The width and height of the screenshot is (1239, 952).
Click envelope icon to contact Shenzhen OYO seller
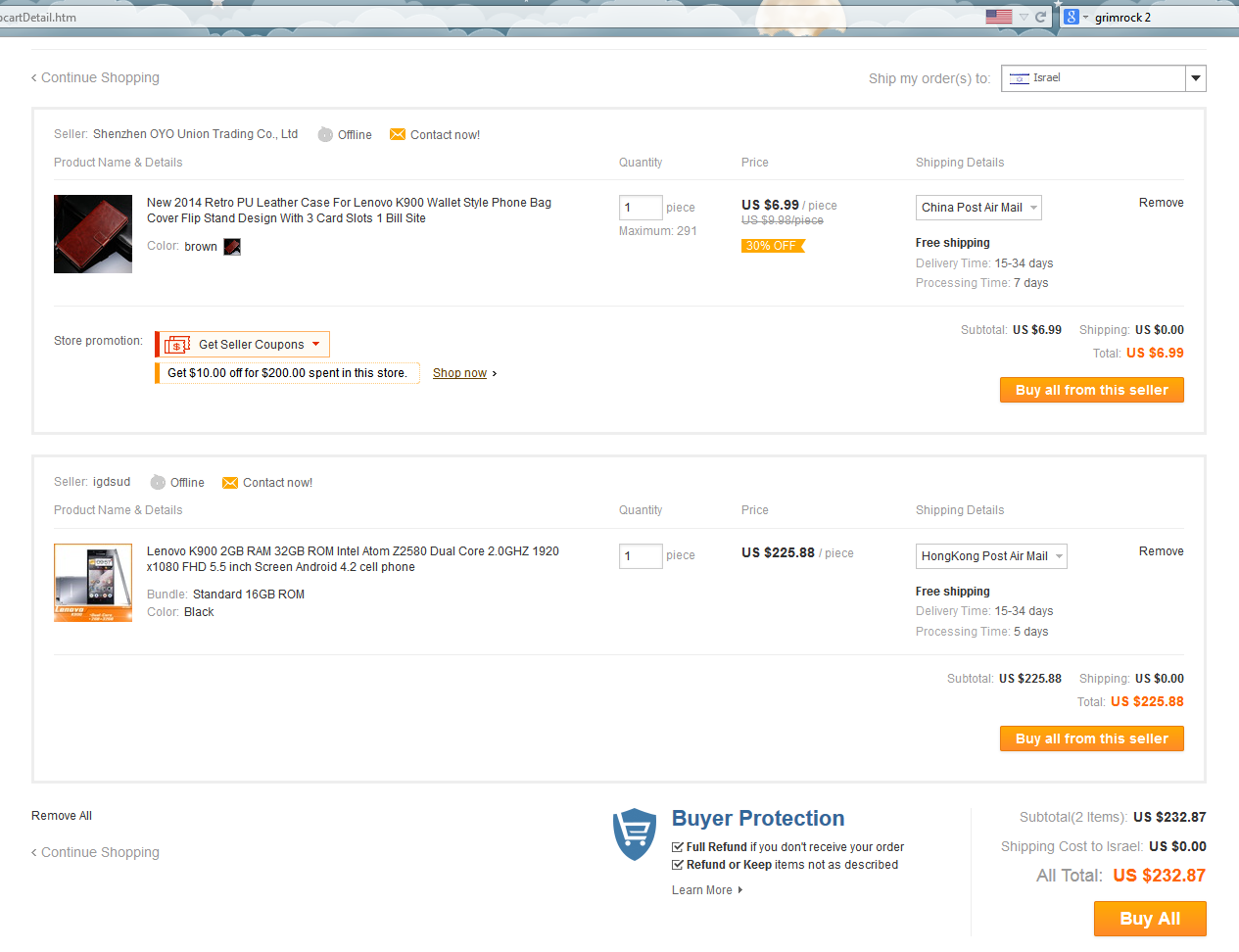tap(398, 134)
